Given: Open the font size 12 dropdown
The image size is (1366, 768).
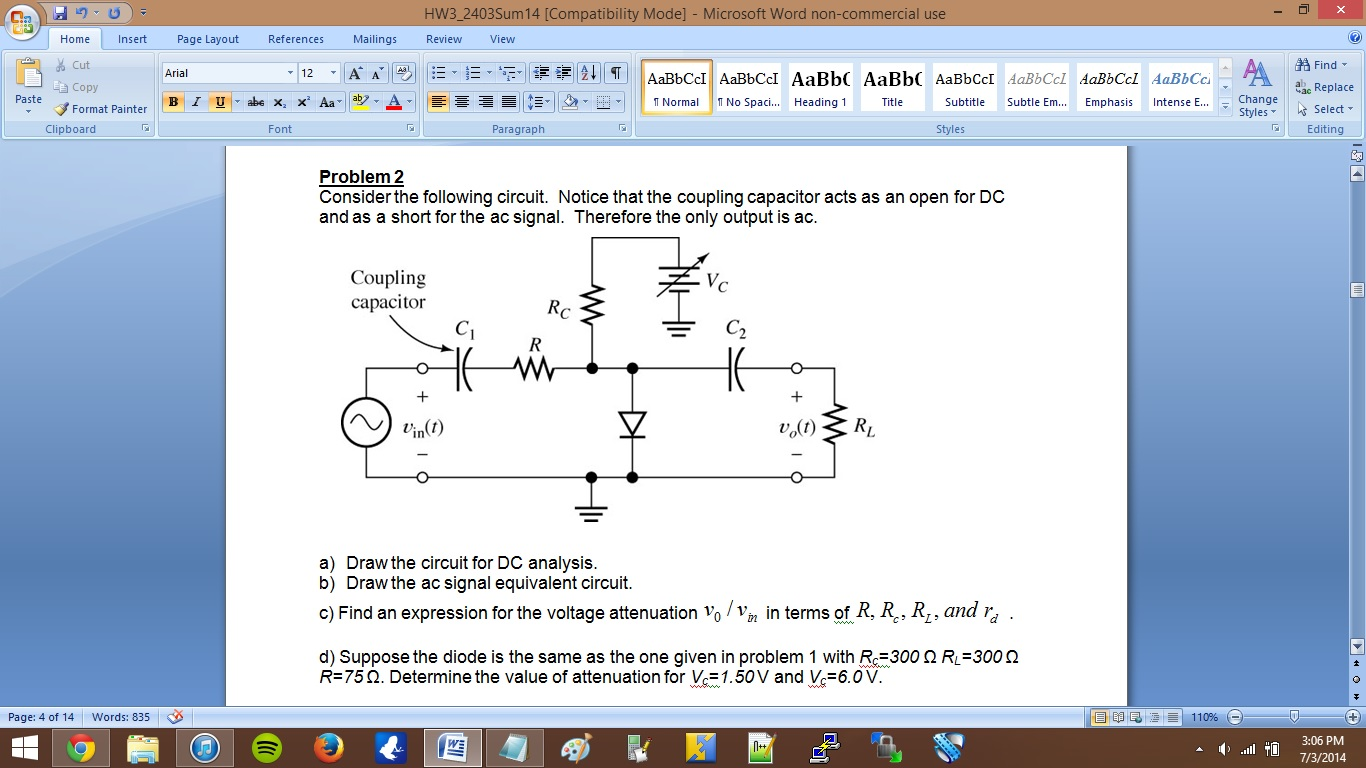Looking at the screenshot, I should (334, 73).
